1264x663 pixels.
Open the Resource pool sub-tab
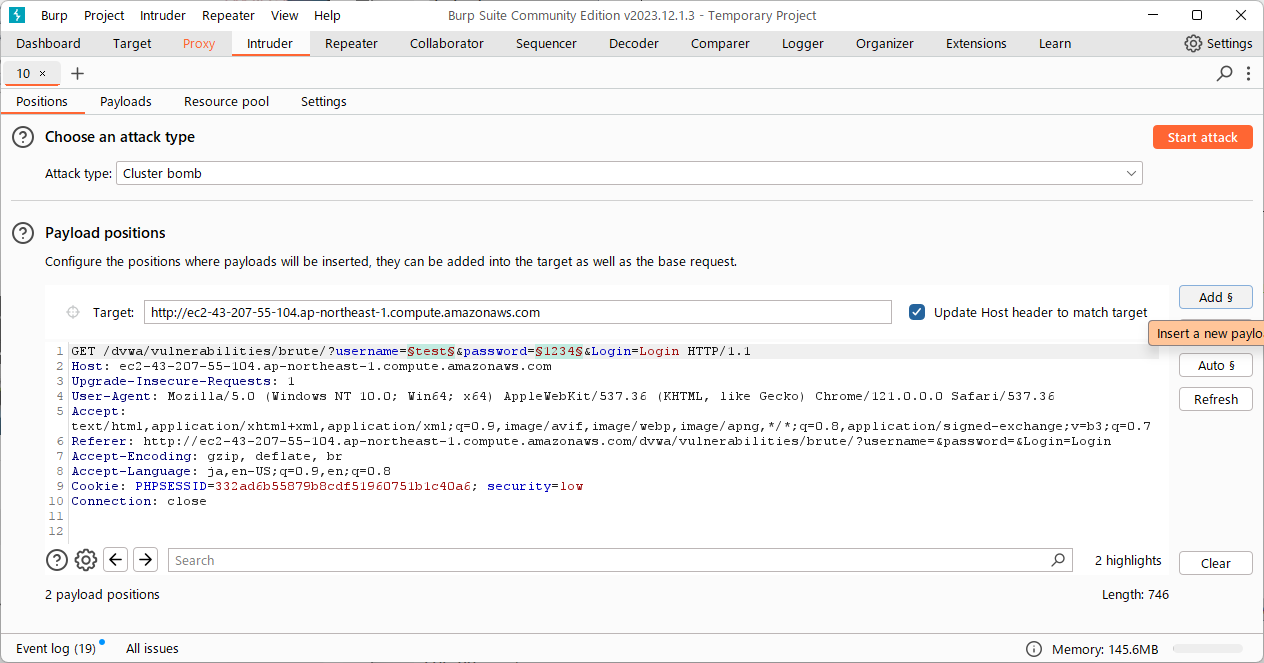(x=227, y=102)
